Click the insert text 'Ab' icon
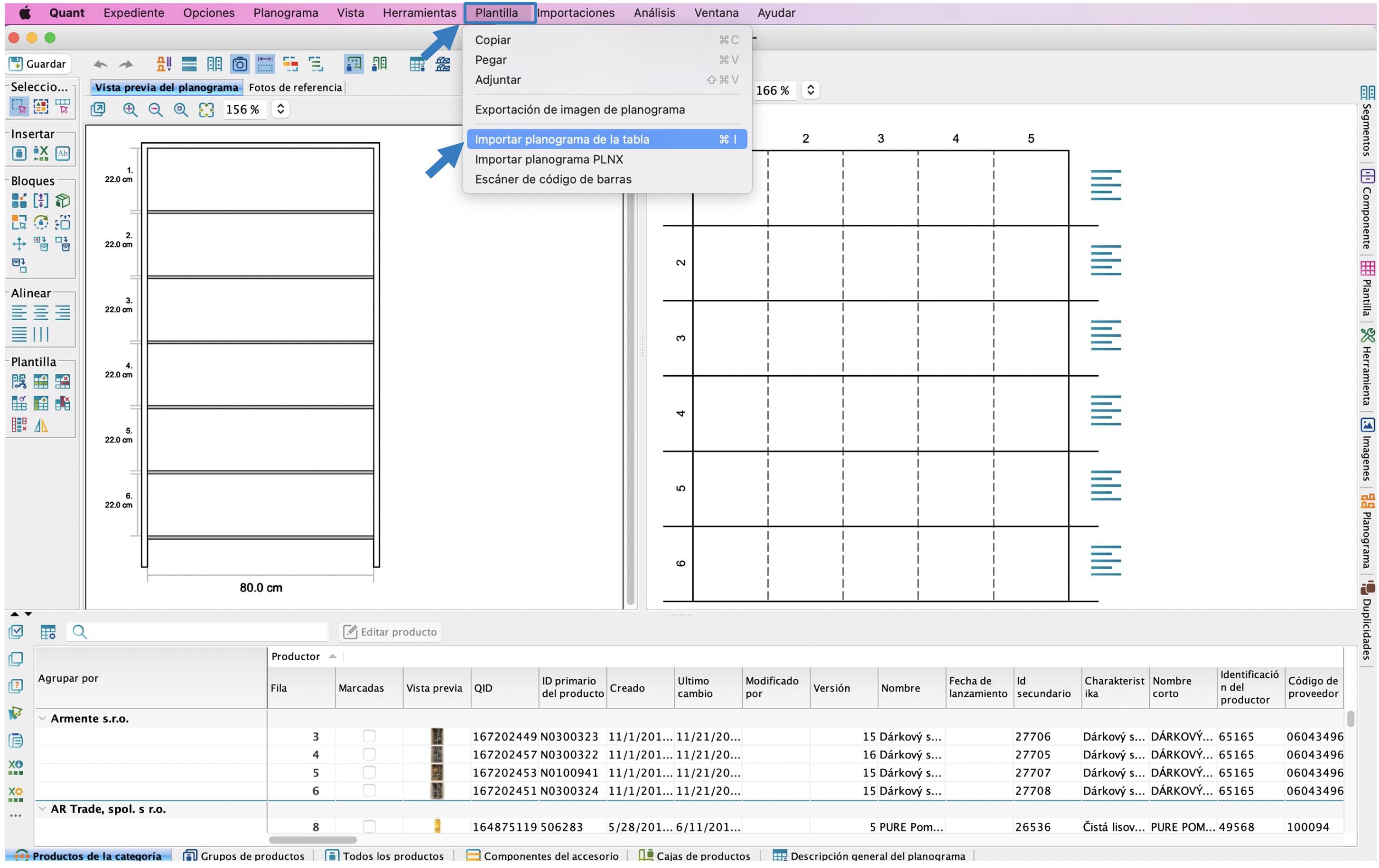 click(63, 154)
